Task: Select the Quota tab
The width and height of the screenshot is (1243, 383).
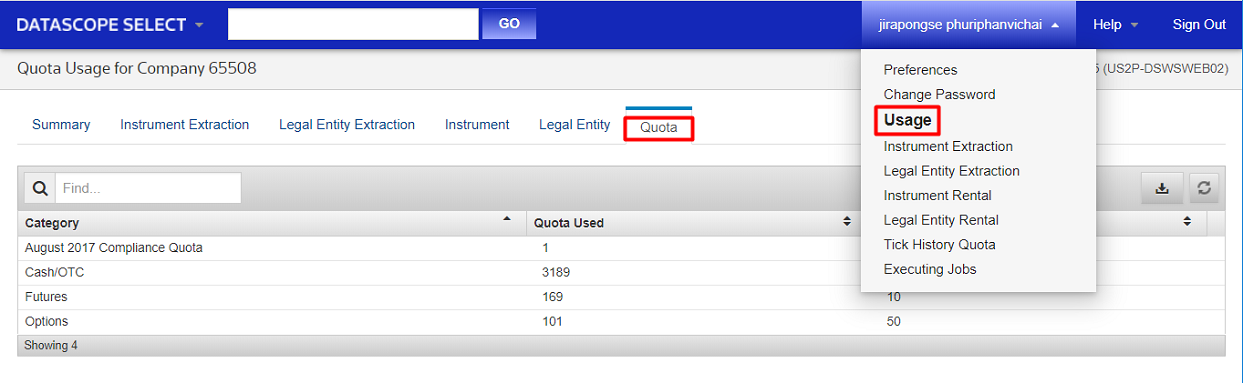Action: pyautogui.click(x=659, y=127)
